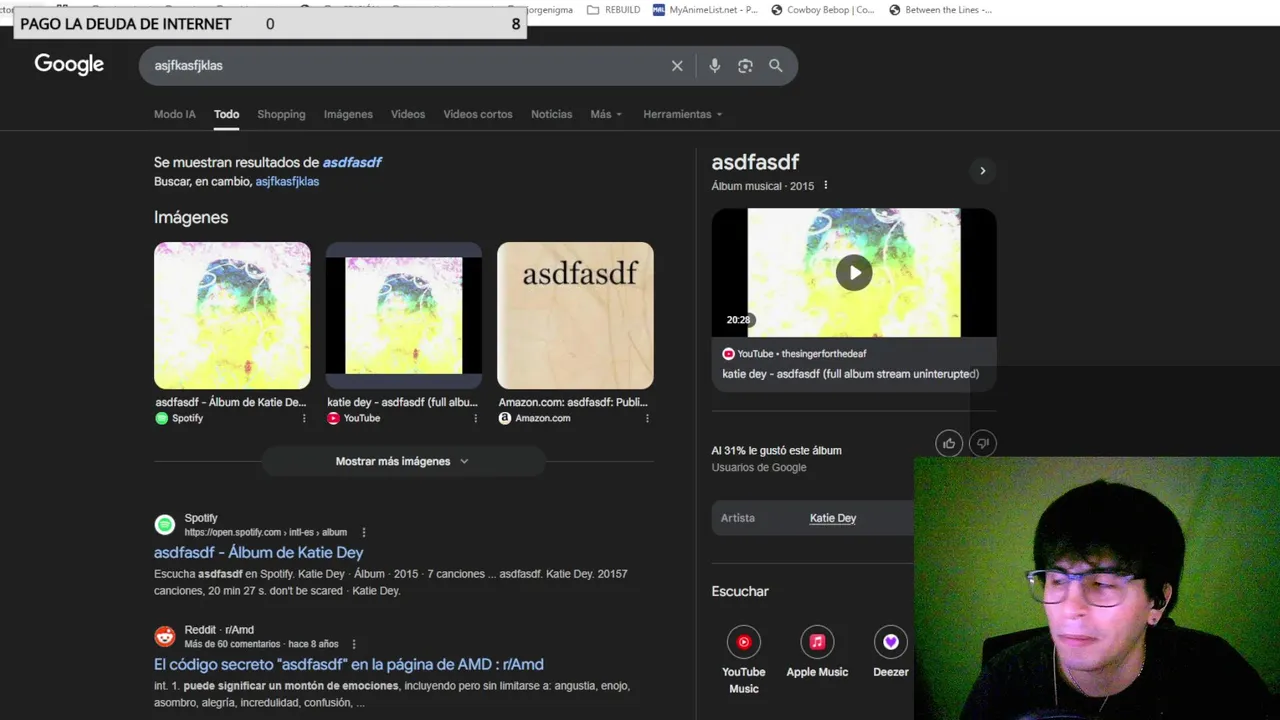
Task: Open Apple Music listening option
Action: tap(817, 653)
